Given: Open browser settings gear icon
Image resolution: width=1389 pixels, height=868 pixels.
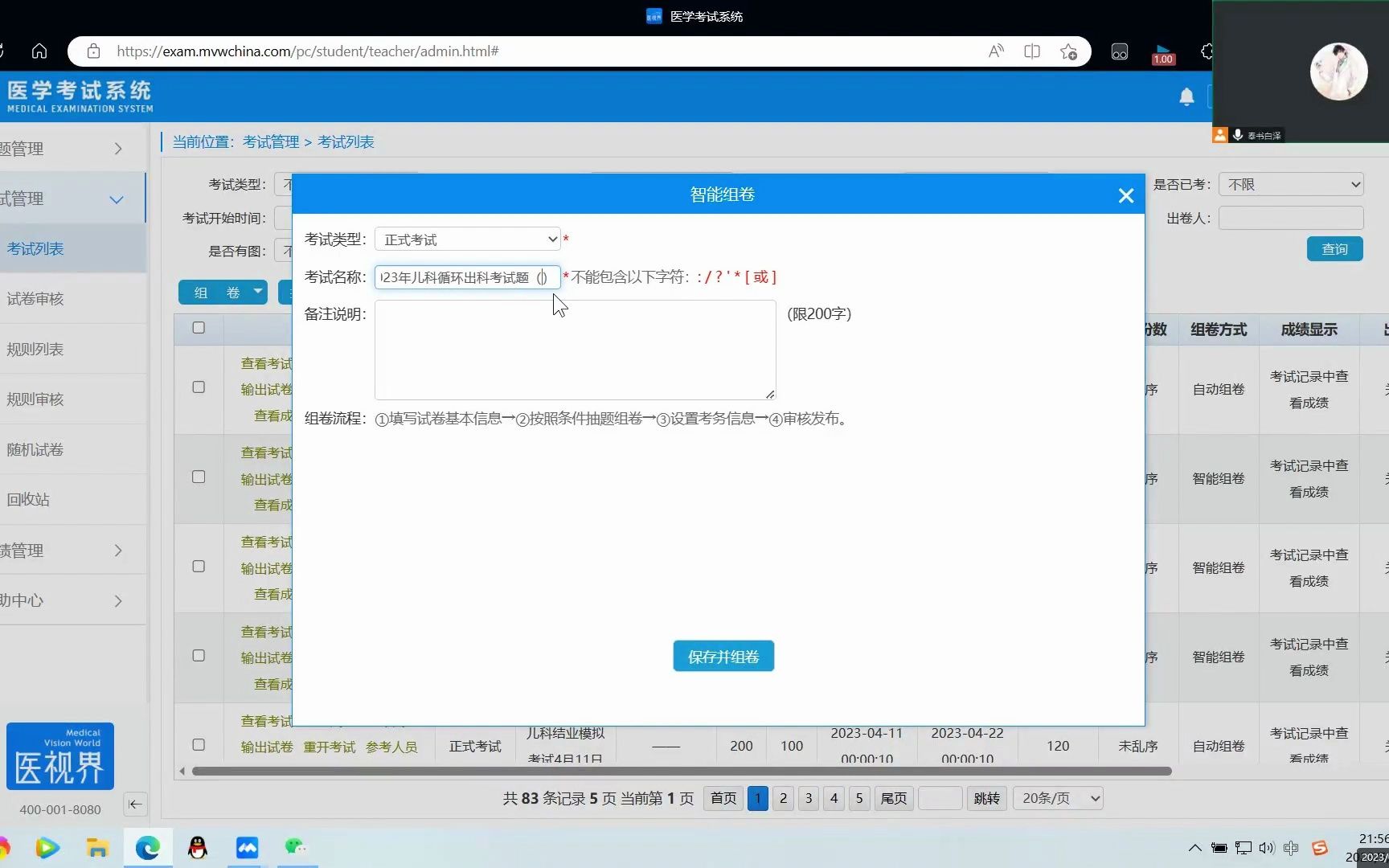Looking at the screenshot, I should click(x=1207, y=51).
